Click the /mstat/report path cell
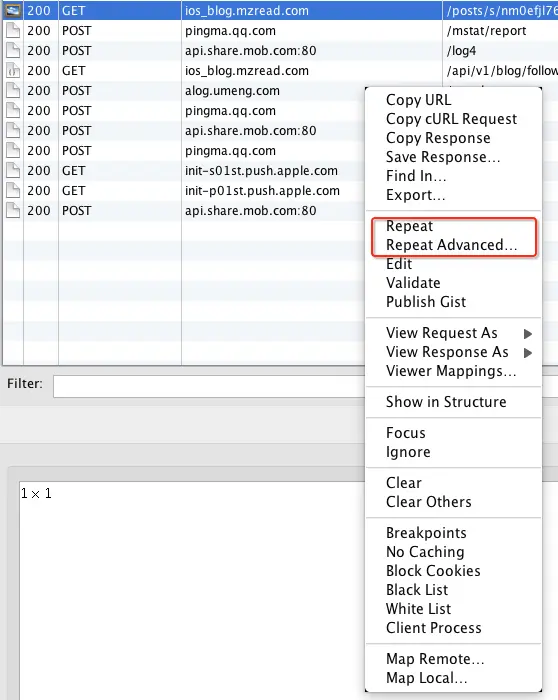The width and height of the screenshot is (558, 700). 486,30
